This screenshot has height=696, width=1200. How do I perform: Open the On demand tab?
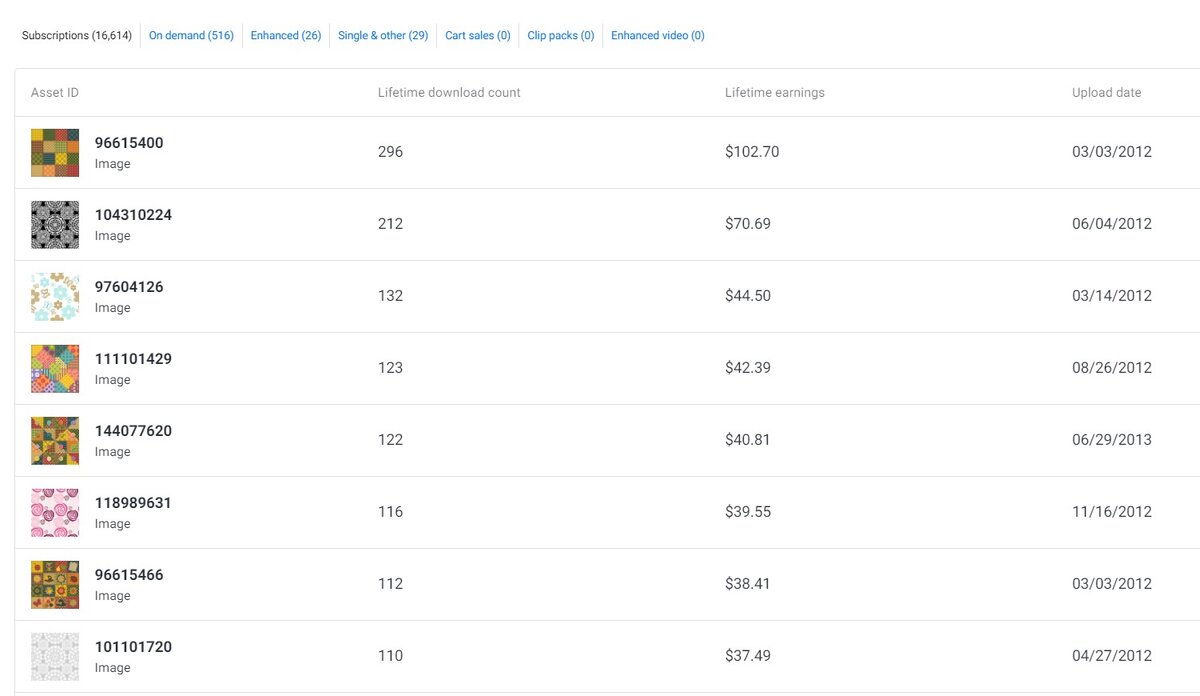[191, 36]
